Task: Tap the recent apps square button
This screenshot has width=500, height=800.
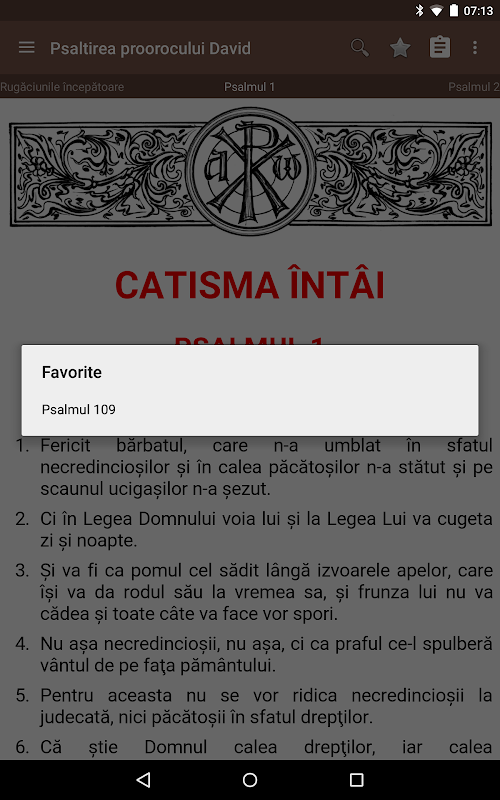Action: point(356,779)
